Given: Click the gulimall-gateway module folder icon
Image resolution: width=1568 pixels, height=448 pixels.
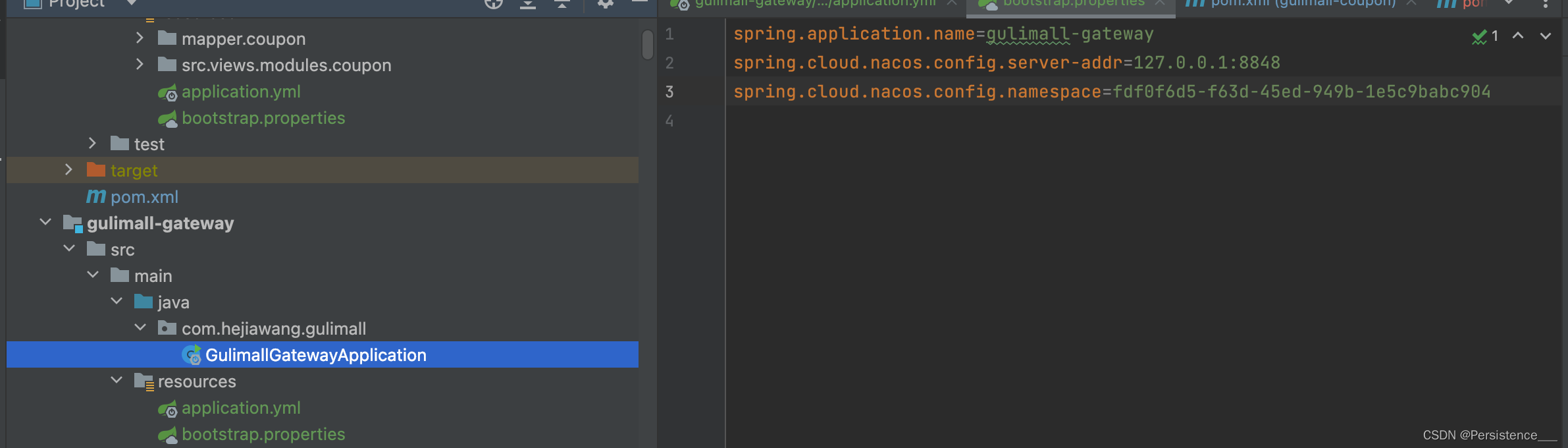Looking at the screenshot, I should click(72, 223).
